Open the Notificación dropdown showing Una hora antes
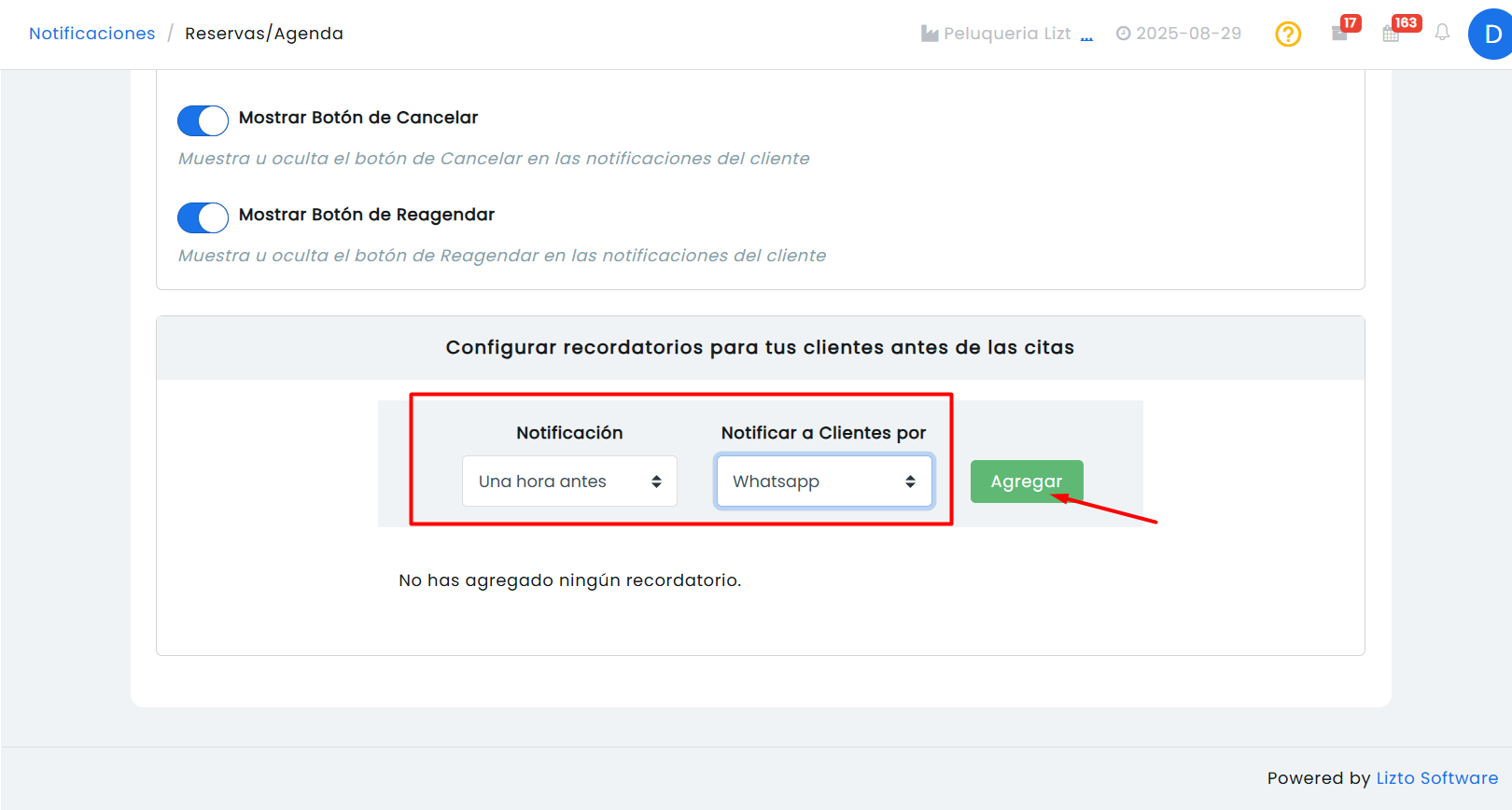 click(x=569, y=482)
